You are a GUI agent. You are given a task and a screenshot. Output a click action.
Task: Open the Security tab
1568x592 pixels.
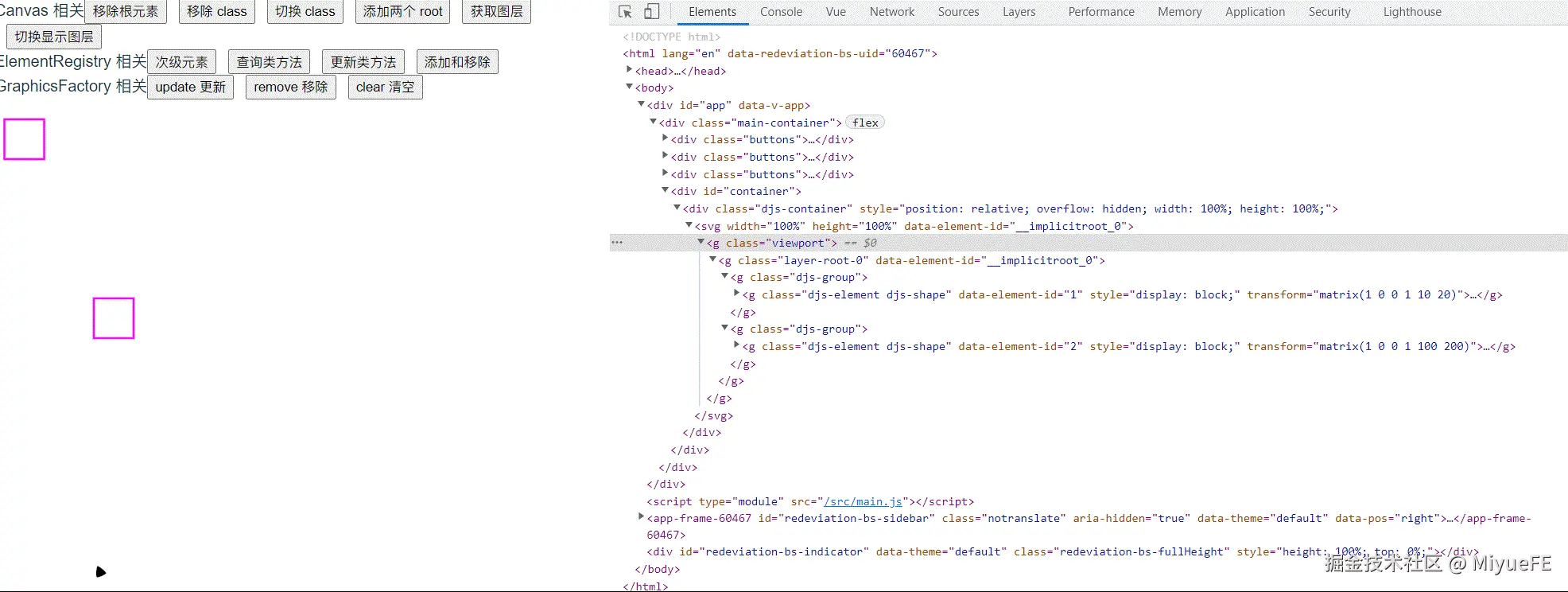1329,12
